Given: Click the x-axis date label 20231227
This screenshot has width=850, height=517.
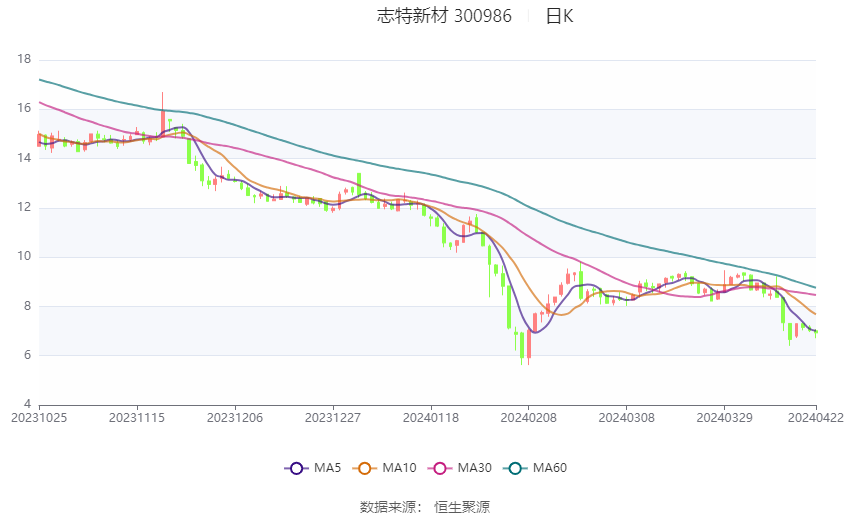Looking at the screenshot, I should coord(333,418).
